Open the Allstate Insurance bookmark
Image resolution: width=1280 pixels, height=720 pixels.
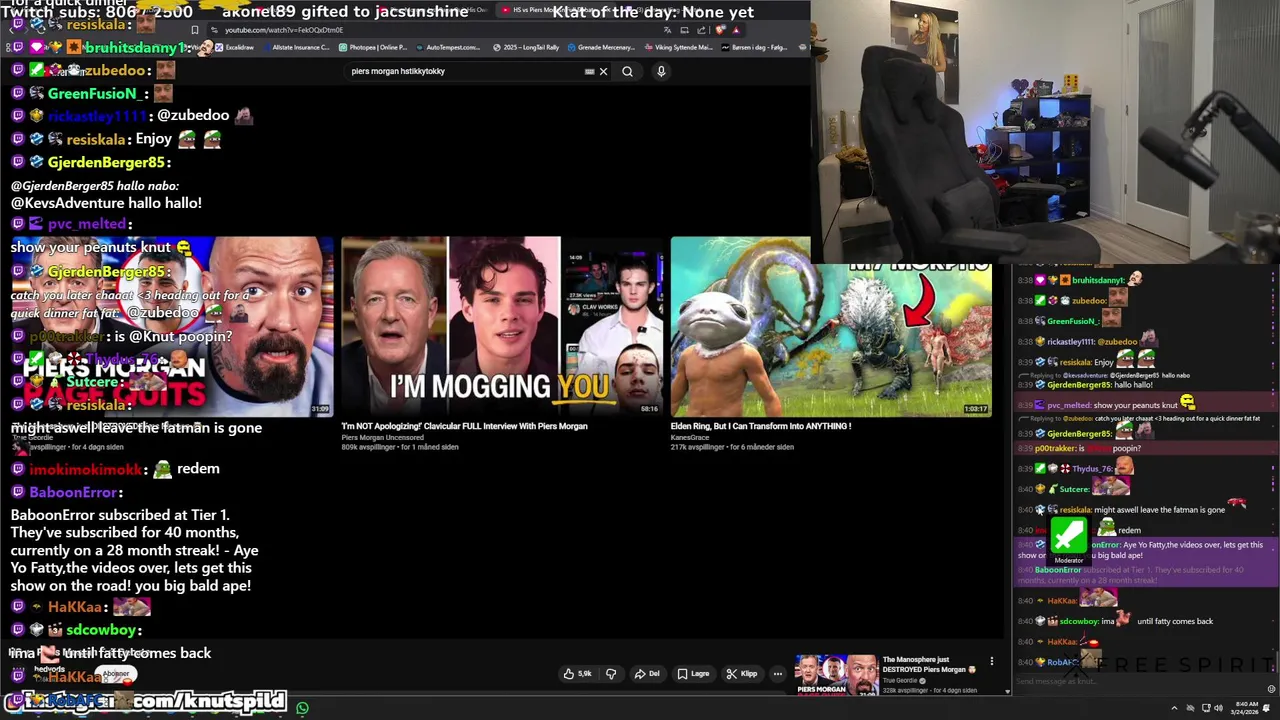296,47
